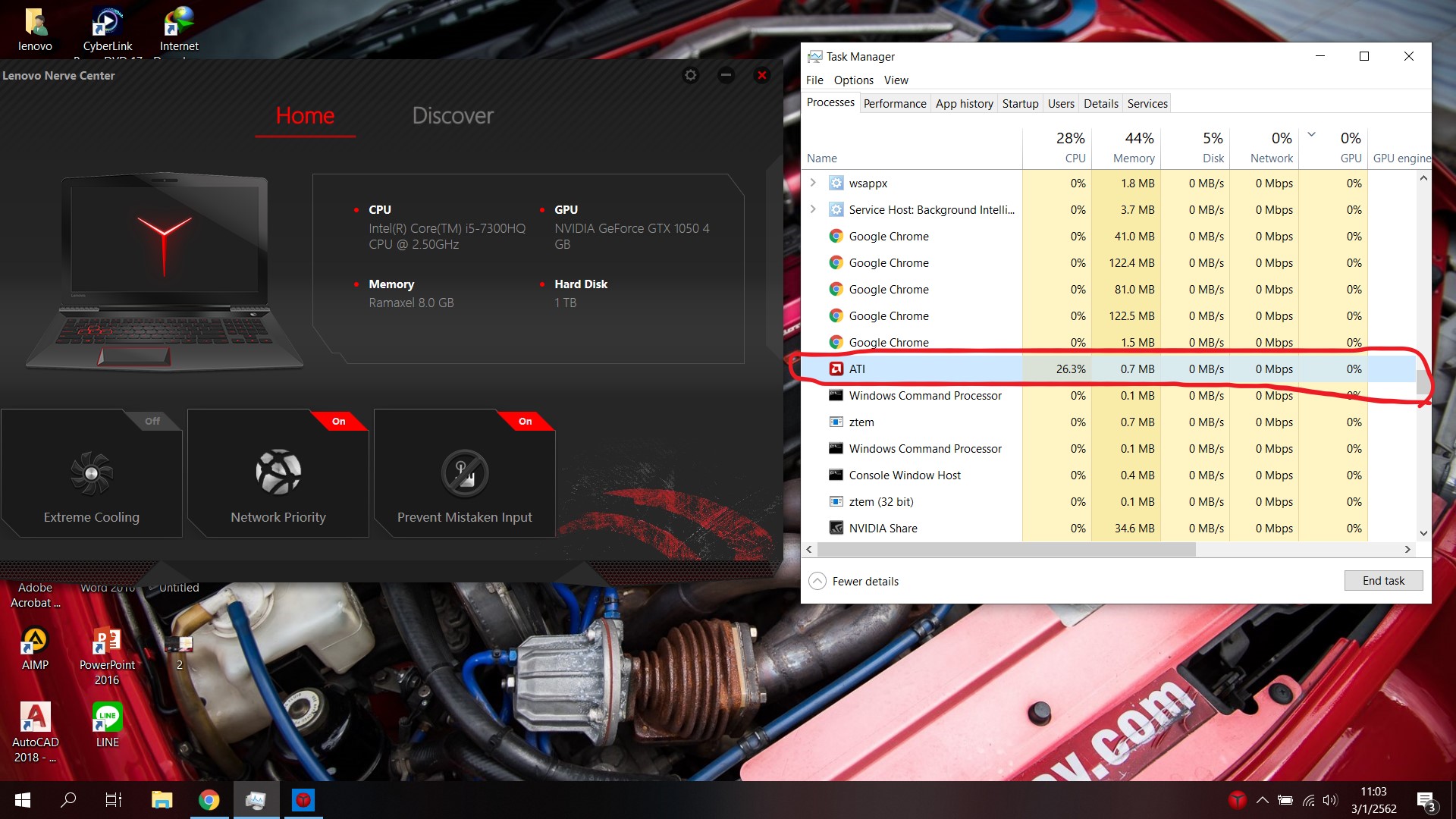Open the Options menu in Task Manager
Screen dimensions: 1456x819
(853, 80)
